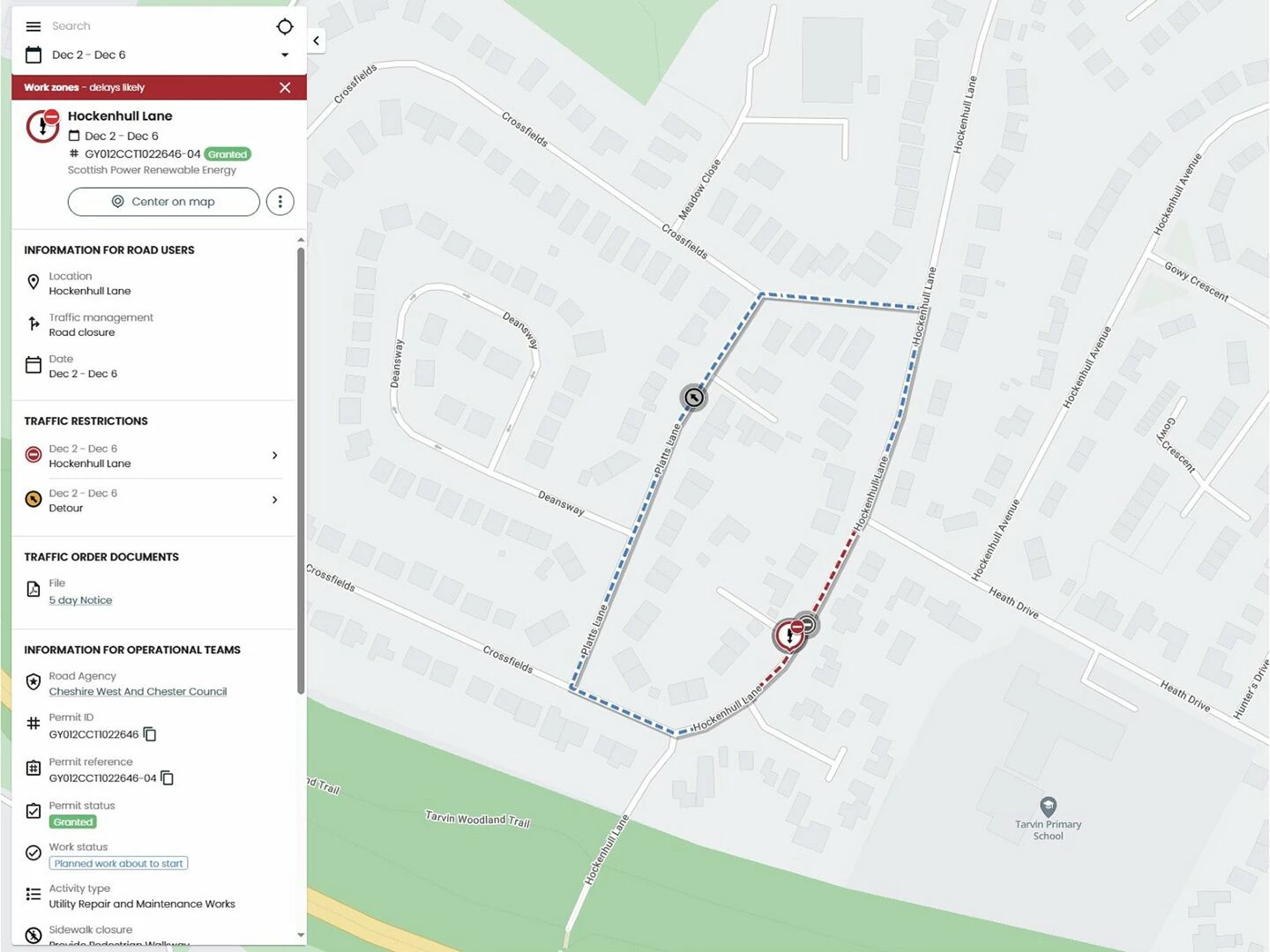Open Cheshire West And Chester Council link
The height and width of the screenshot is (952, 1270).
pyautogui.click(x=138, y=692)
